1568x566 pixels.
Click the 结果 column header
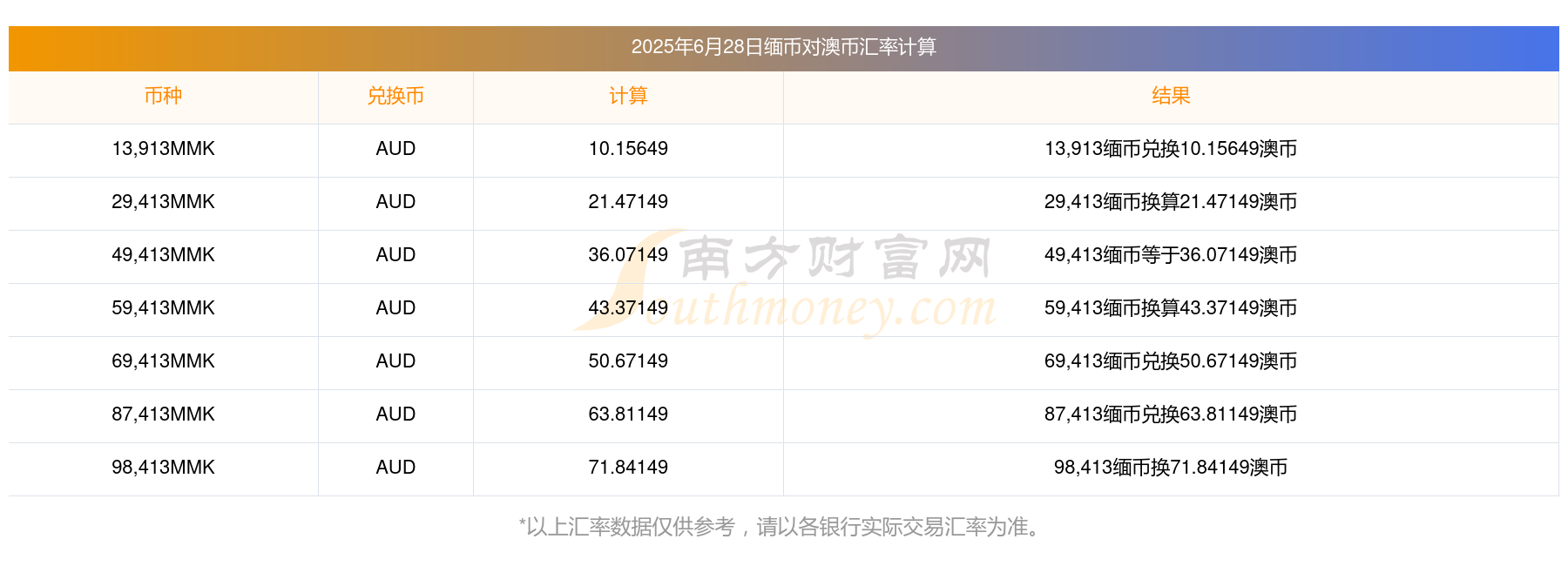point(1171,96)
